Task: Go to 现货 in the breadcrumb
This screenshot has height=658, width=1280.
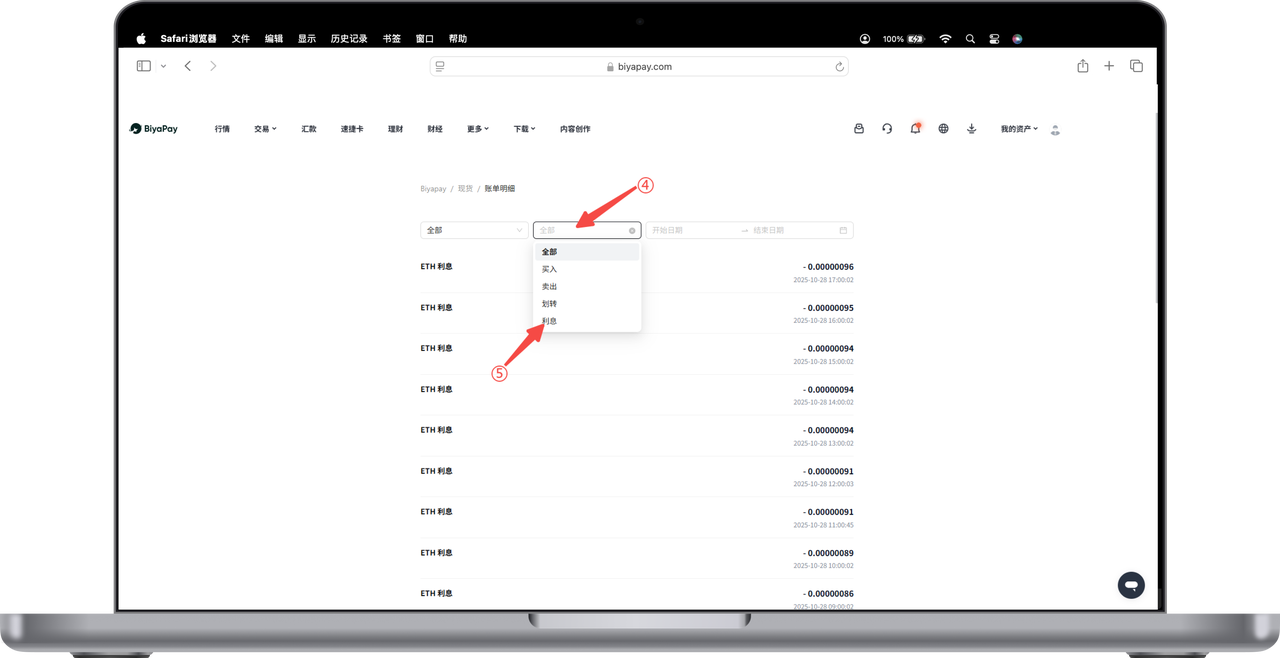Action: pyautogui.click(x=466, y=189)
